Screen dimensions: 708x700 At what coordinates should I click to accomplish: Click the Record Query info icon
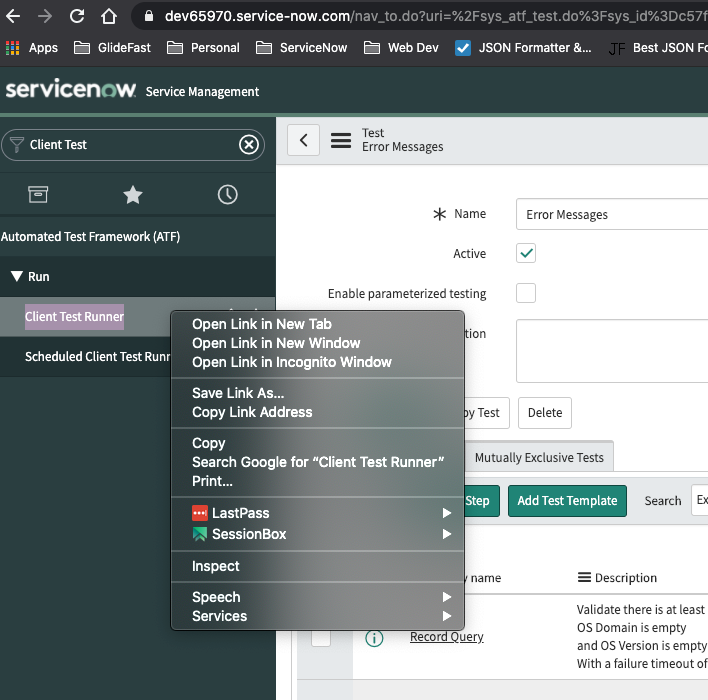pos(374,638)
